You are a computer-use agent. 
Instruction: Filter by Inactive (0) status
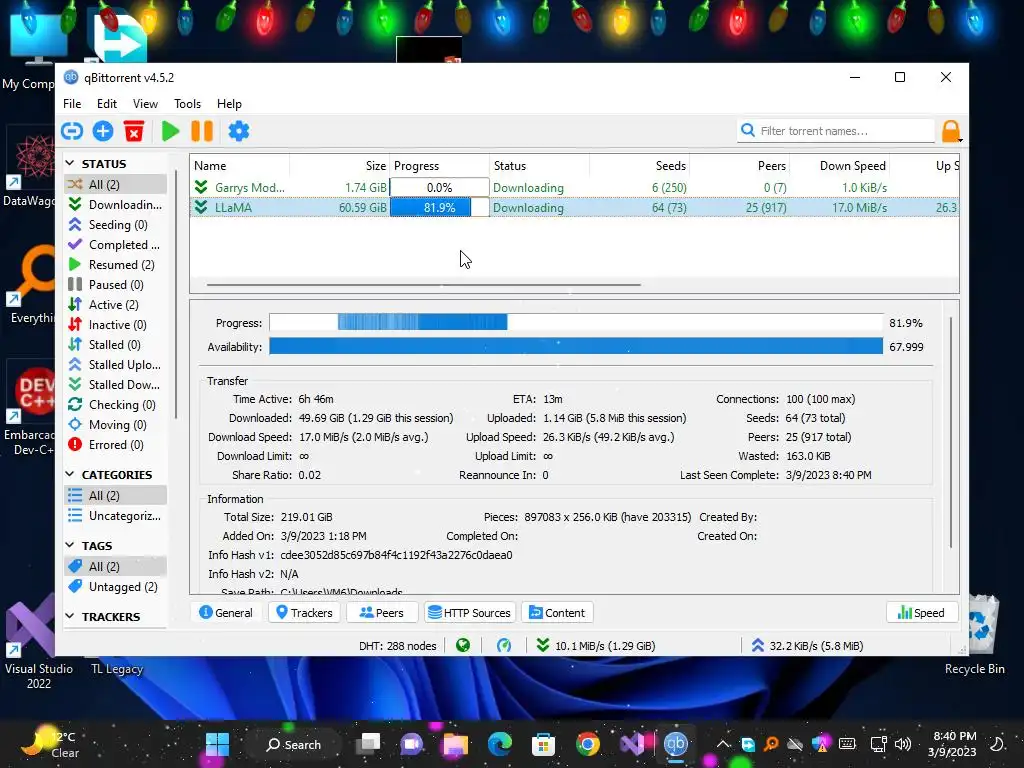(116, 325)
